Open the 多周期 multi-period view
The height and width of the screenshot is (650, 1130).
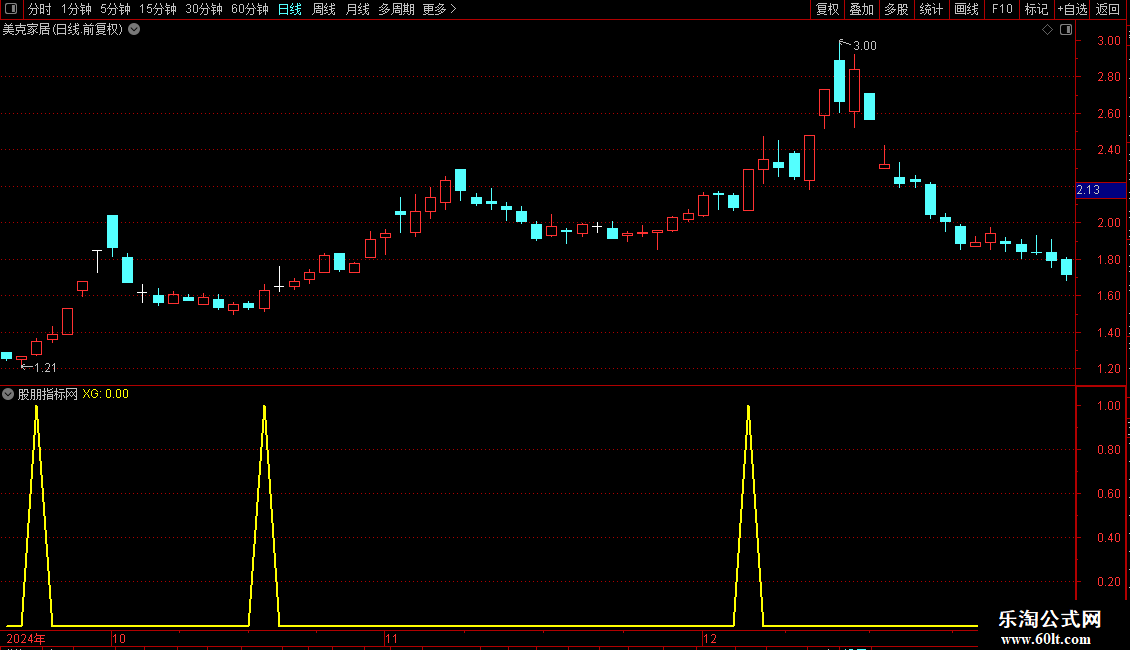click(x=396, y=9)
